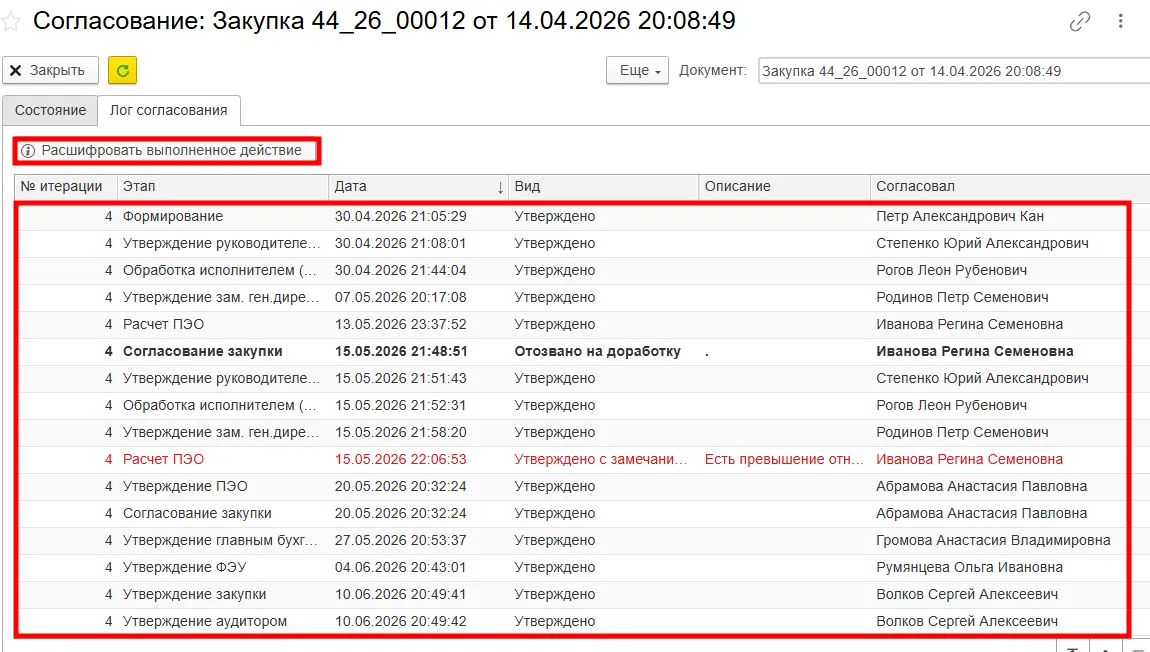Copy a link to this document via the chain icon
Image resolution: width=1150 pixels, height=652 pixels.
[x=1080, y=22]
